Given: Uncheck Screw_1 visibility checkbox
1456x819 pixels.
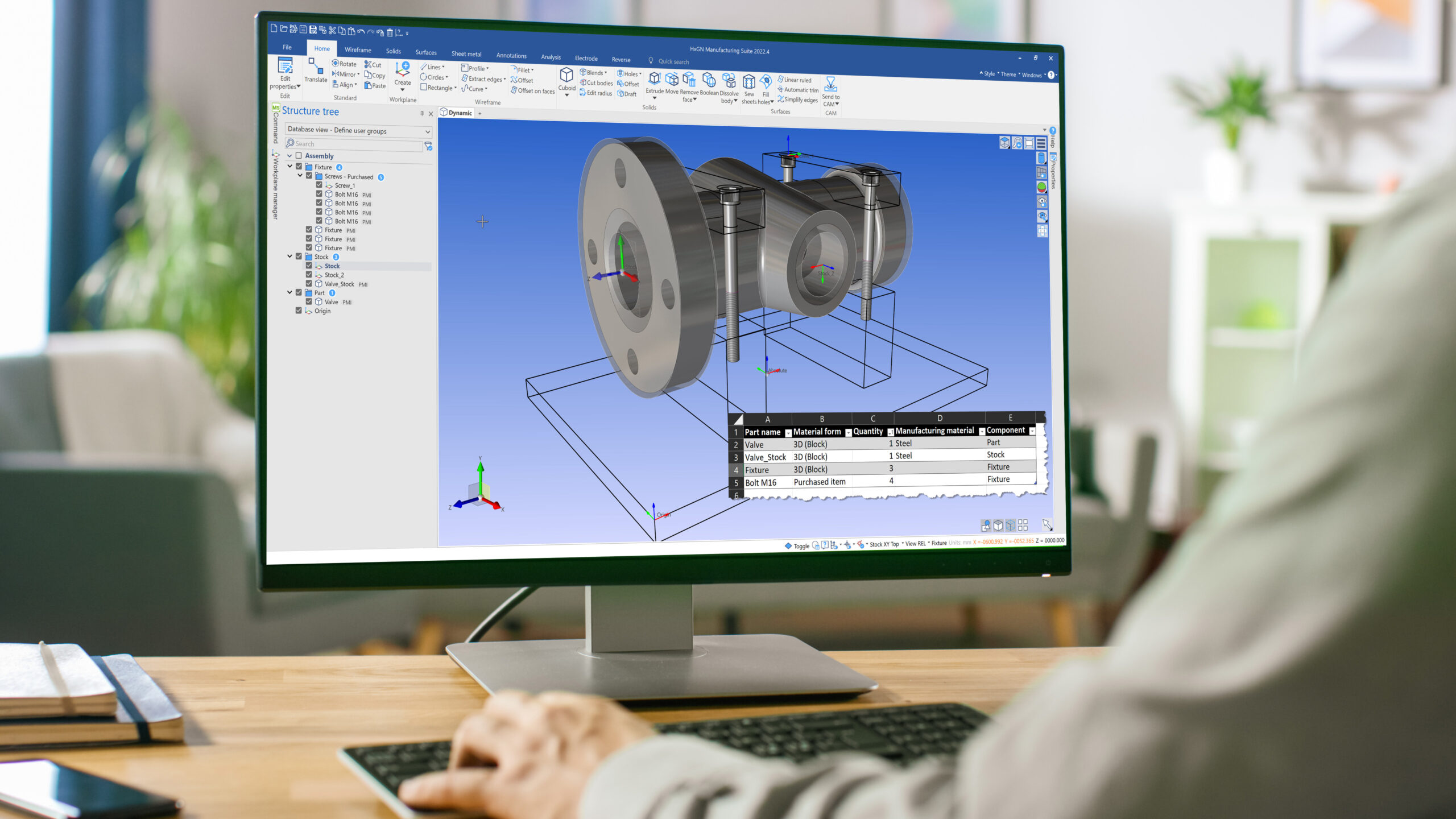Looking at the screenshot, I should tap(319, 185).
